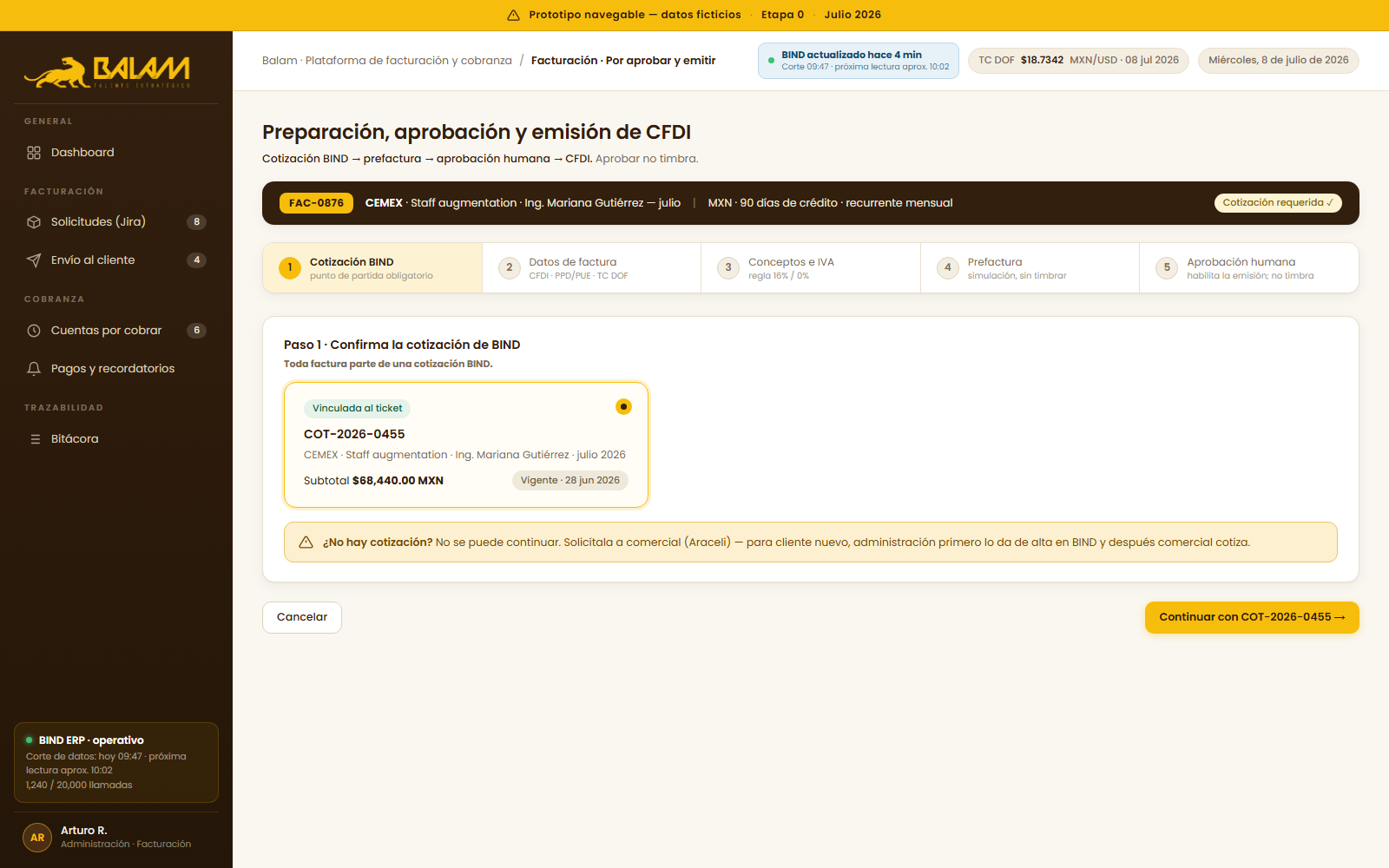Click the Balam platform breadcrumb link
This screenshot has height=868, width=1389.
coord(387,61)
